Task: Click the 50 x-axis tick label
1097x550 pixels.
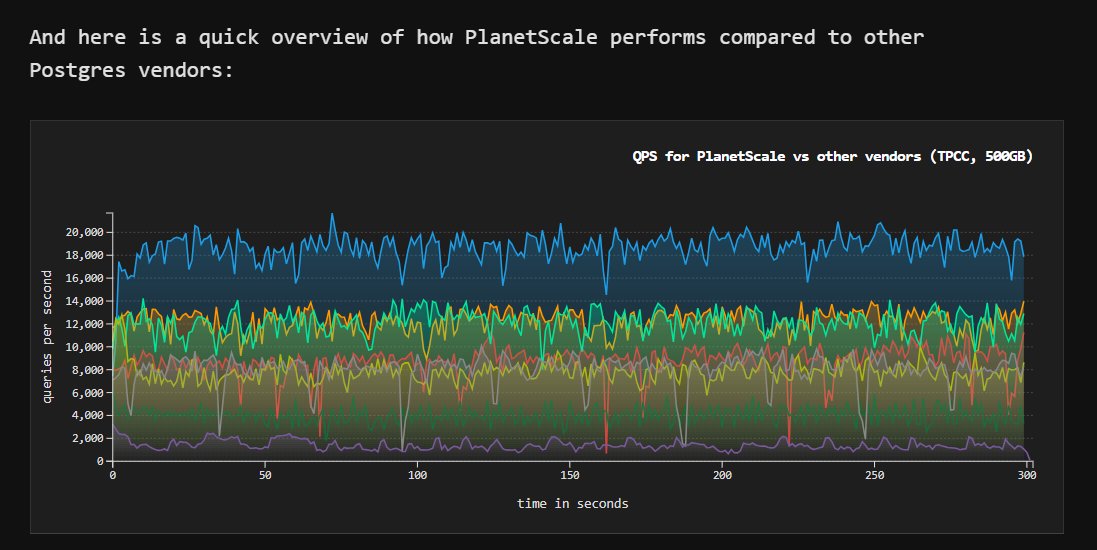Action: [265, 475]
